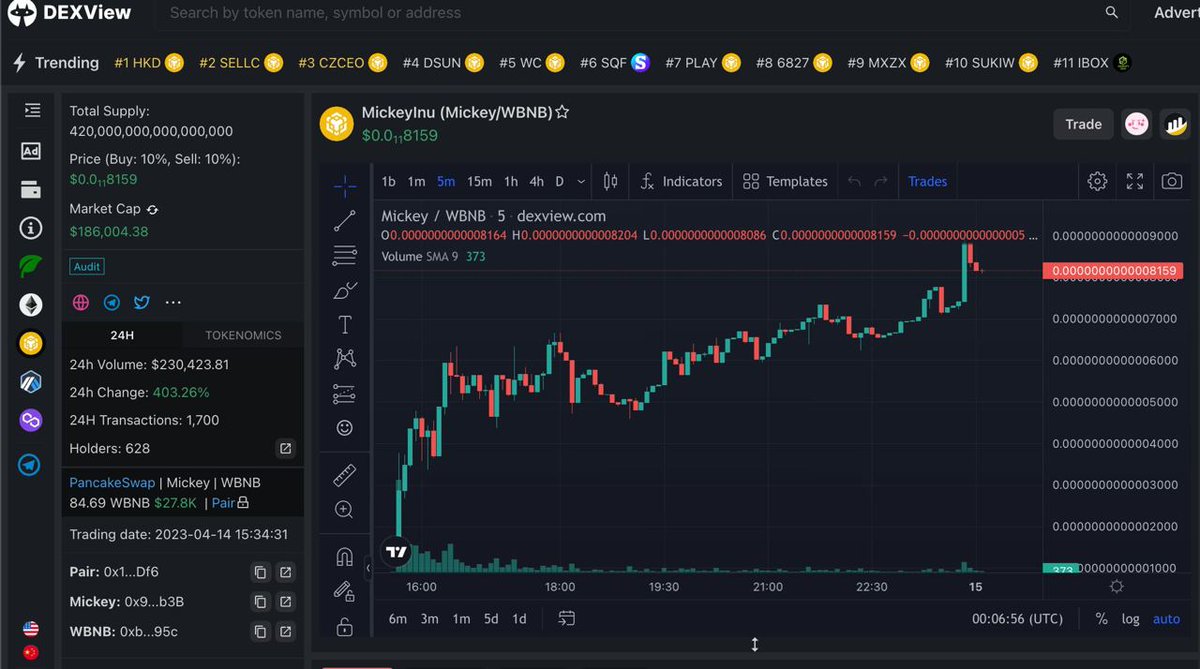
Task: Switch chart to 1m interval
Action: pos(416,181)
